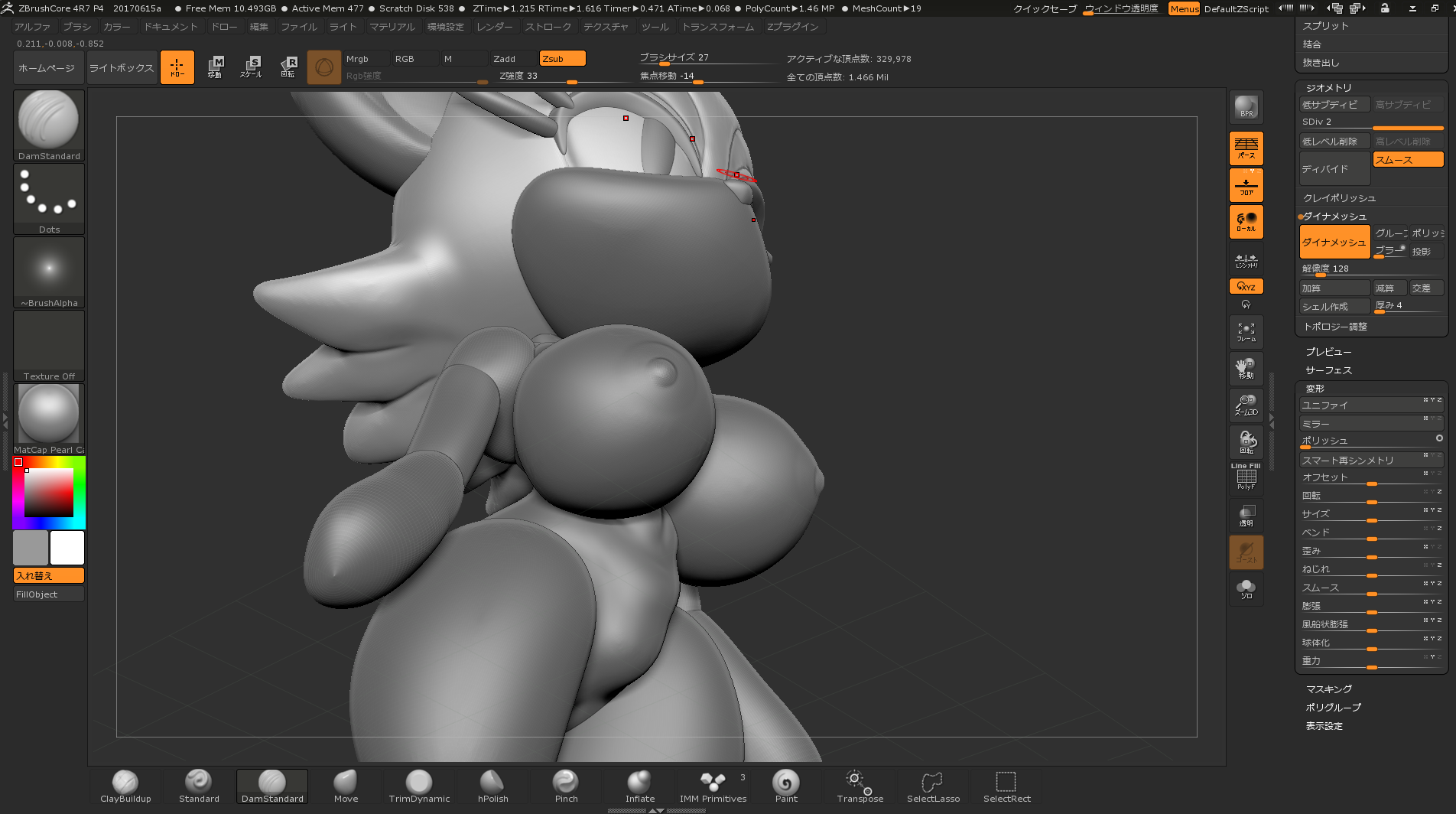Open the MatCap Pearl material thumbnail
Image resolution: width=1456 pixels, height=814 pixels.
point(49,418)
